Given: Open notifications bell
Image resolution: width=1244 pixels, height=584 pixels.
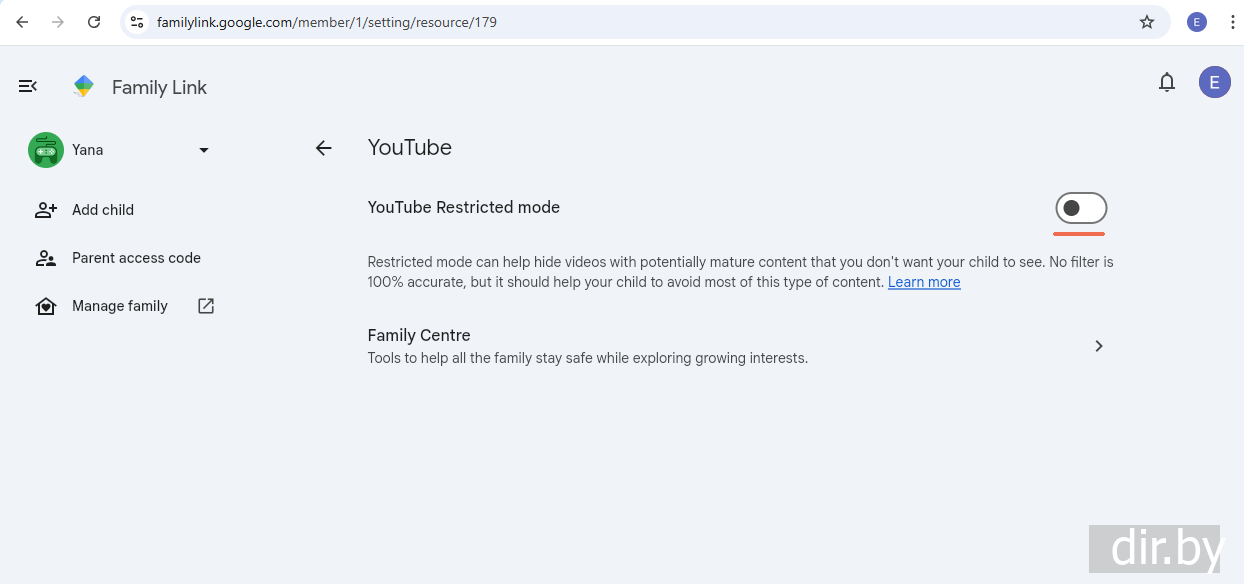Looking at the screenshot, I should [1166, 83].
